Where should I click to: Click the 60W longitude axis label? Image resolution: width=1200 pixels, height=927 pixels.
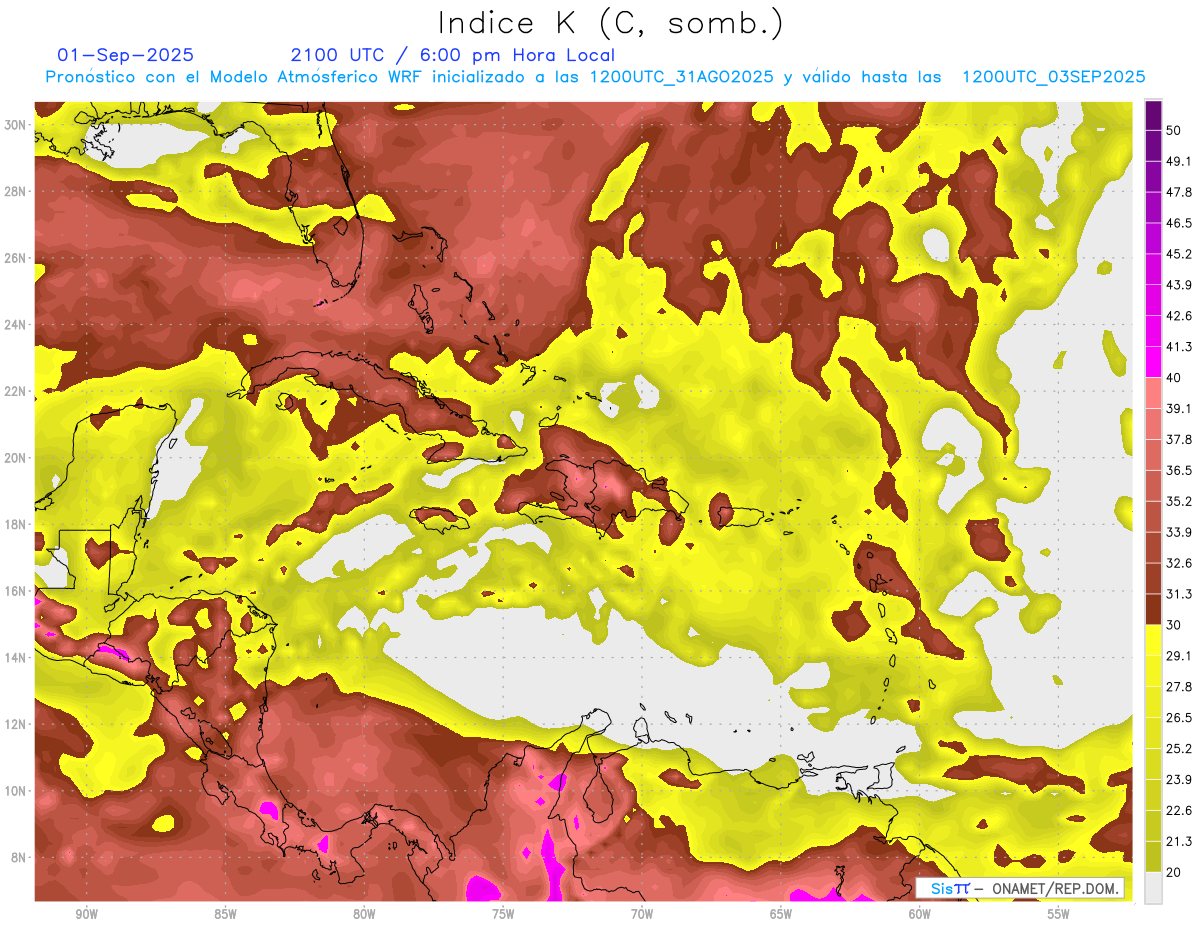click(920, 914)
